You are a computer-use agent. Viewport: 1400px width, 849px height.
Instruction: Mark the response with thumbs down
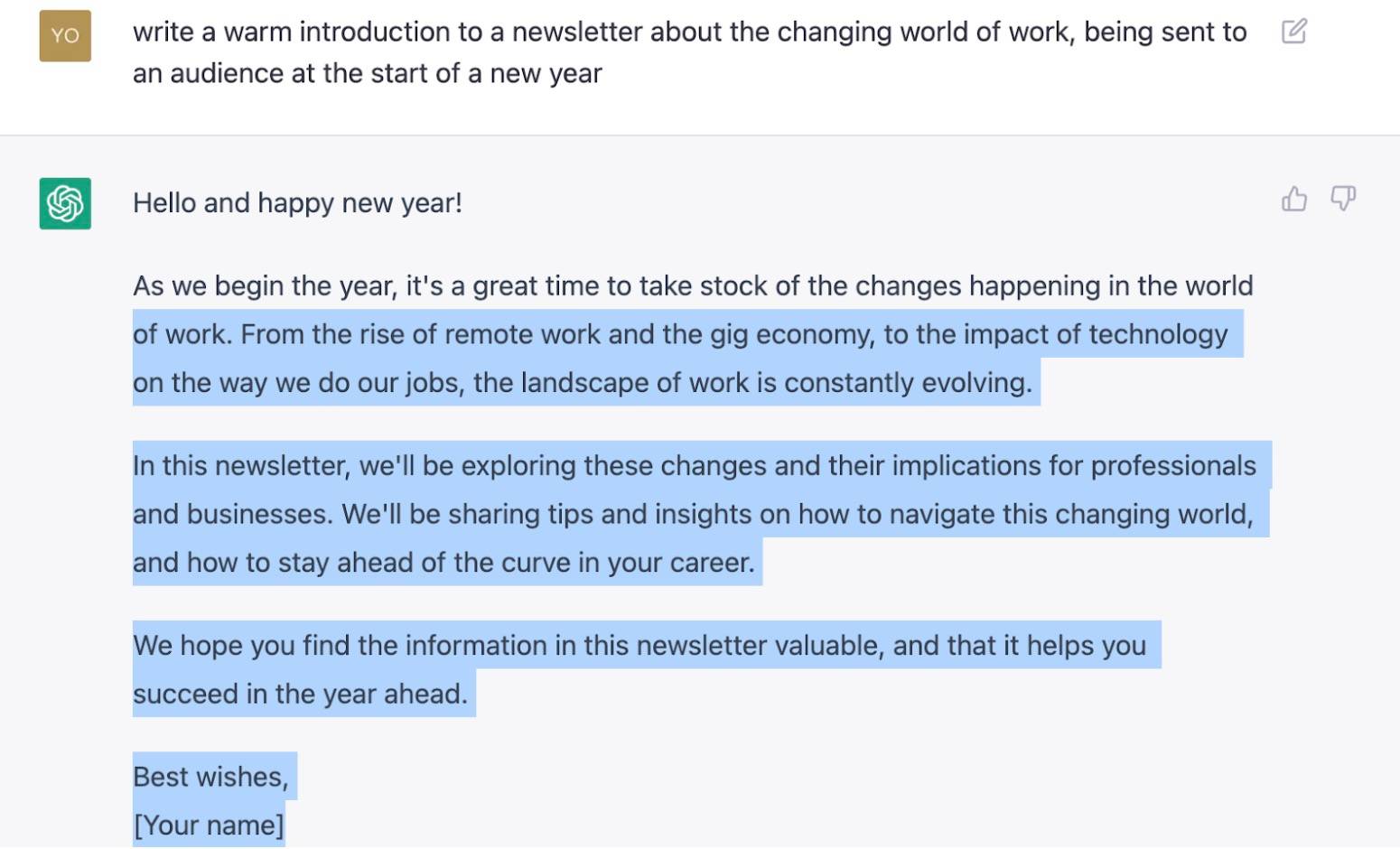click(x=1343, y=199)
